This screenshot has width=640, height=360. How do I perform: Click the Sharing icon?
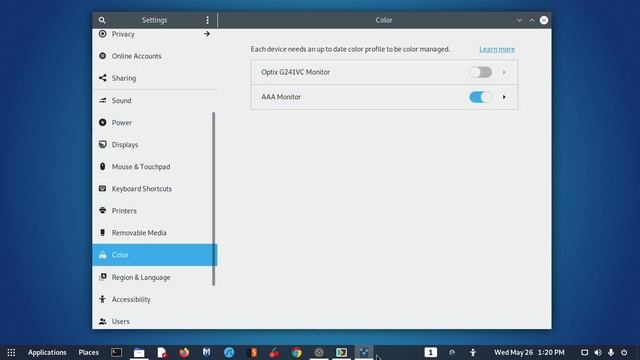[102, 78]
